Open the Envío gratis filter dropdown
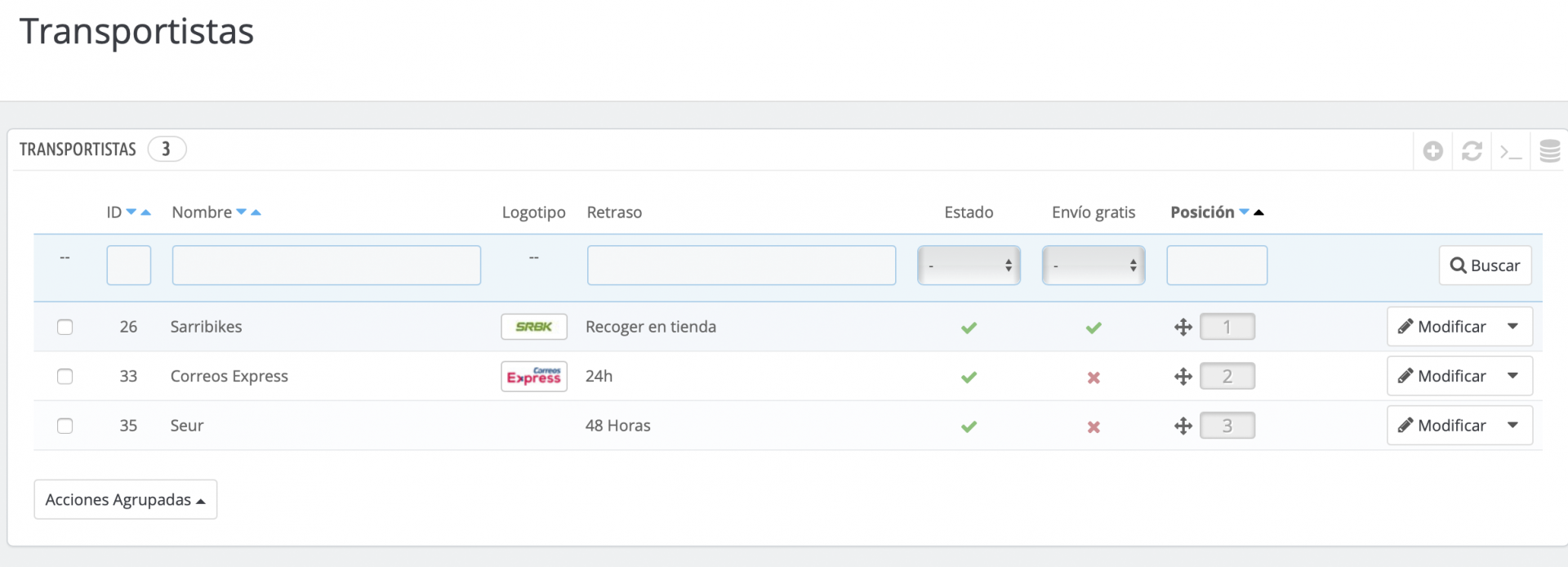The image size is (1568, 567). [x=1094, y=266]
